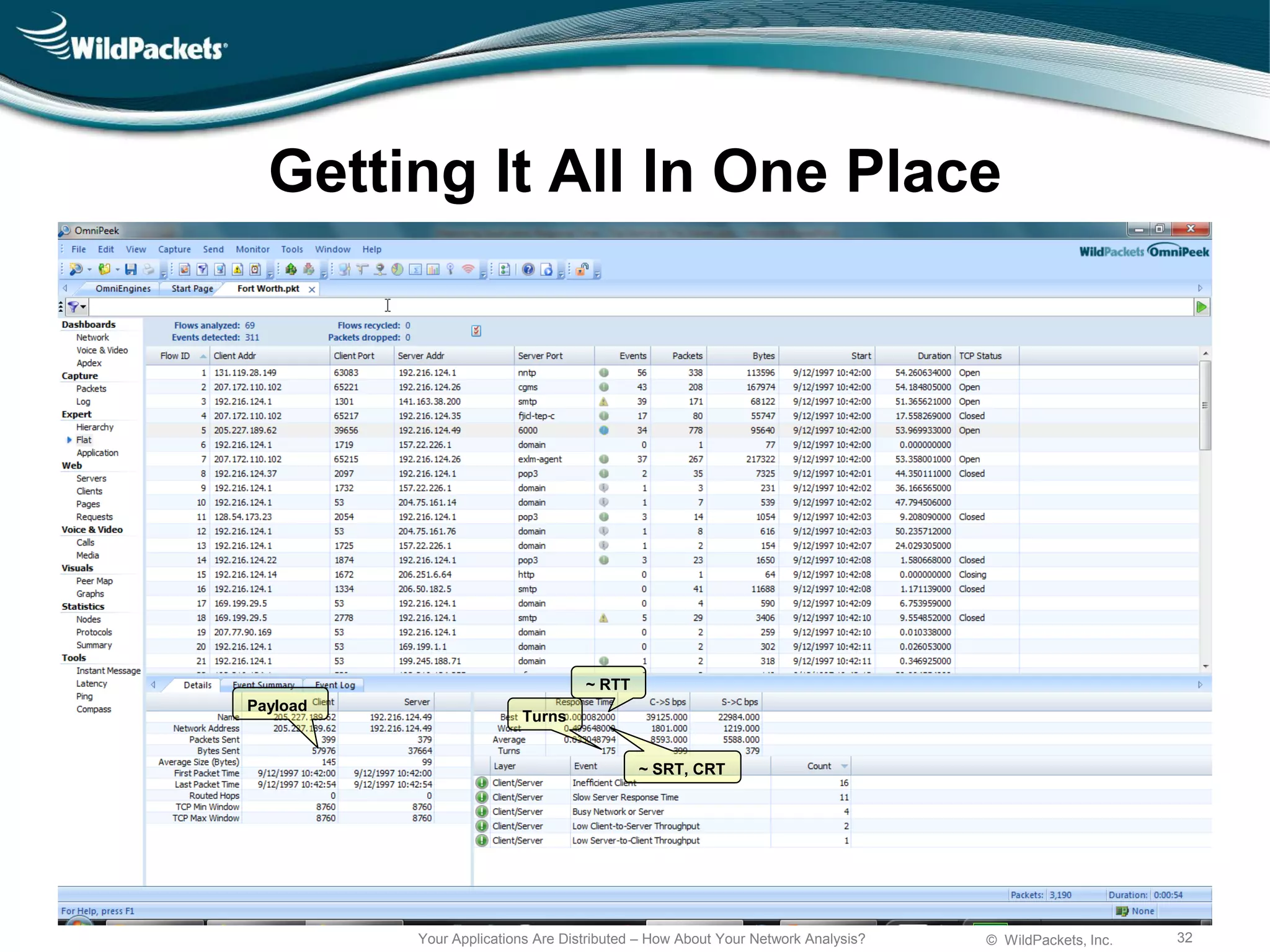Switch to the Start Page tab
Screen dimensions: 1270x952
click(x=192, y=289)
